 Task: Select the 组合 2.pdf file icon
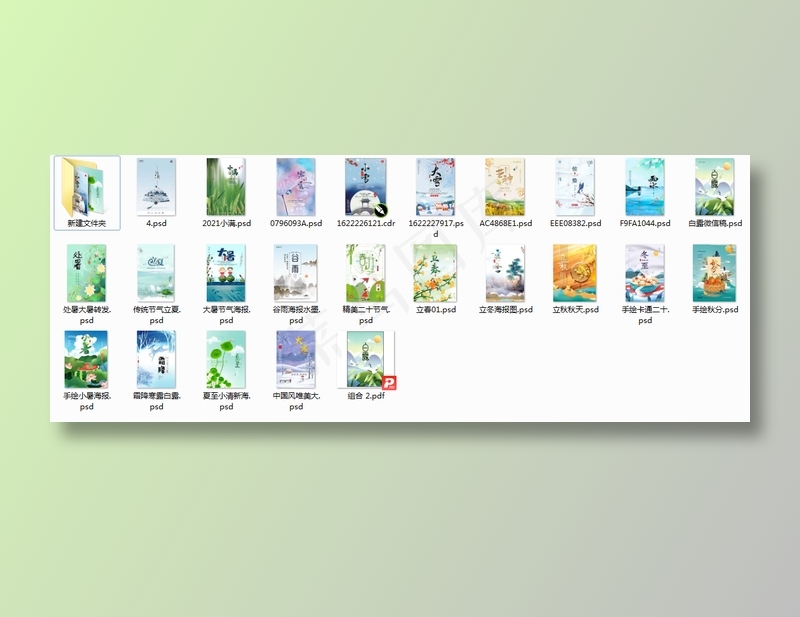[368, 359]
